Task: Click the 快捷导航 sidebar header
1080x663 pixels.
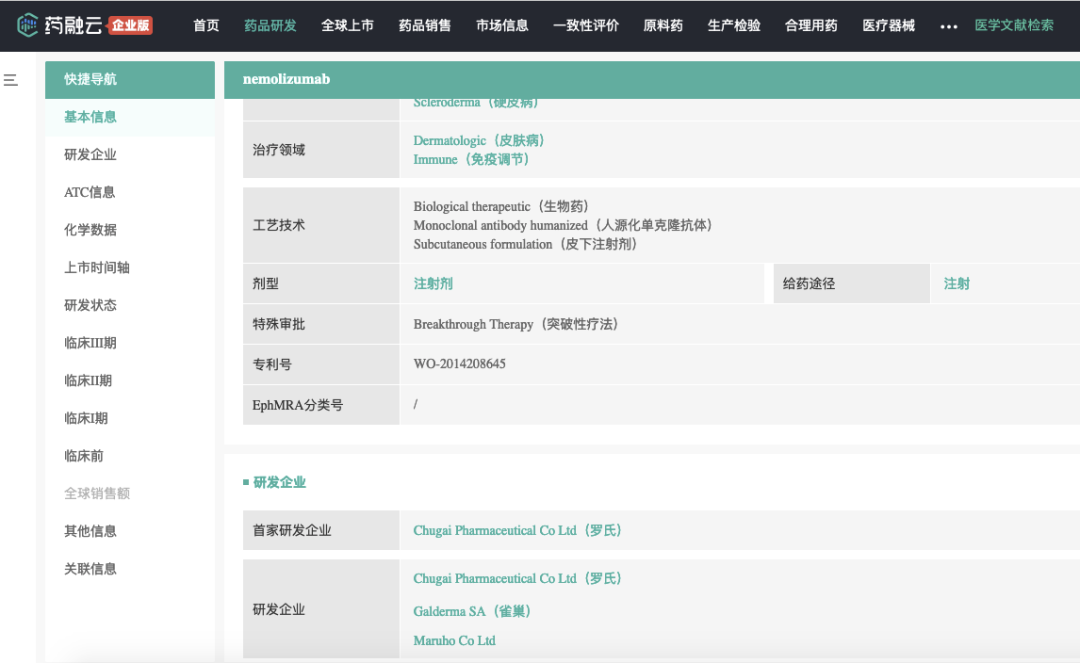Action: coord(129,79)
